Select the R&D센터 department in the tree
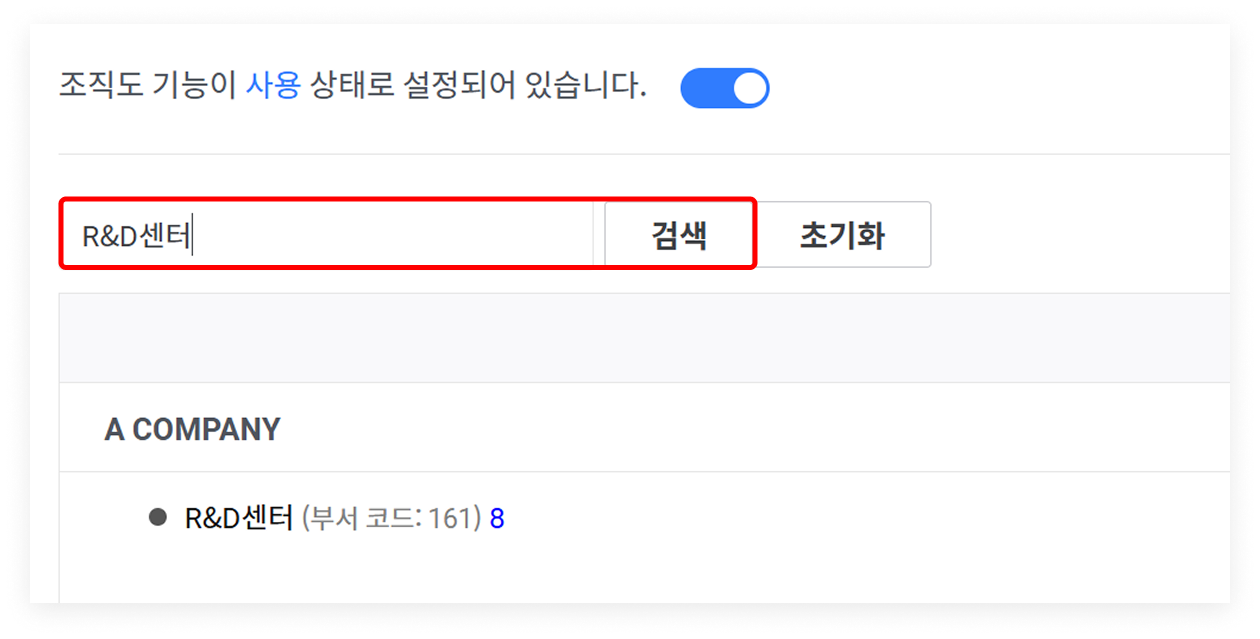This screenshot has height=639, width=1260. 240,518
